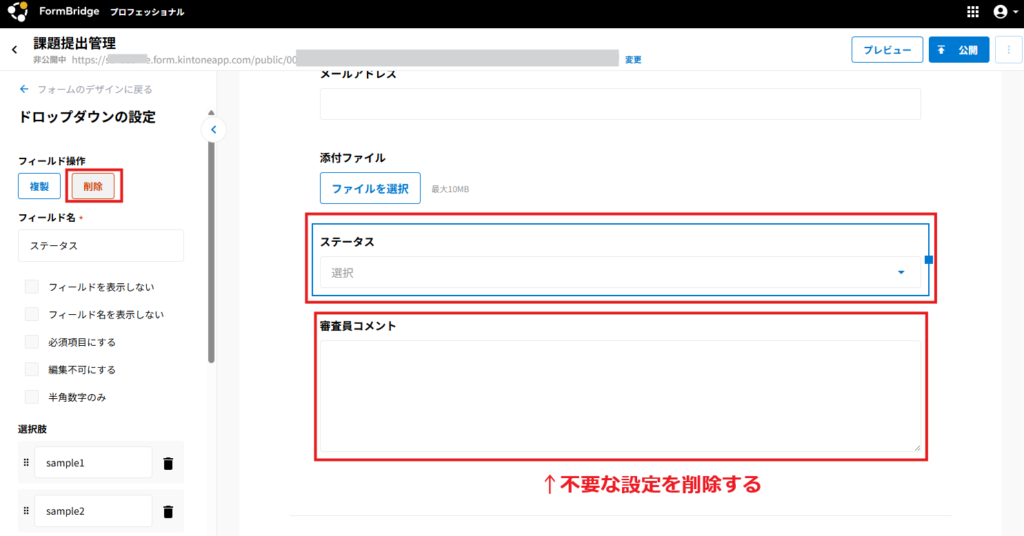Grab the drag handle beside sample2
This screenshot has height=536, width=1024.
click(26, 512)
